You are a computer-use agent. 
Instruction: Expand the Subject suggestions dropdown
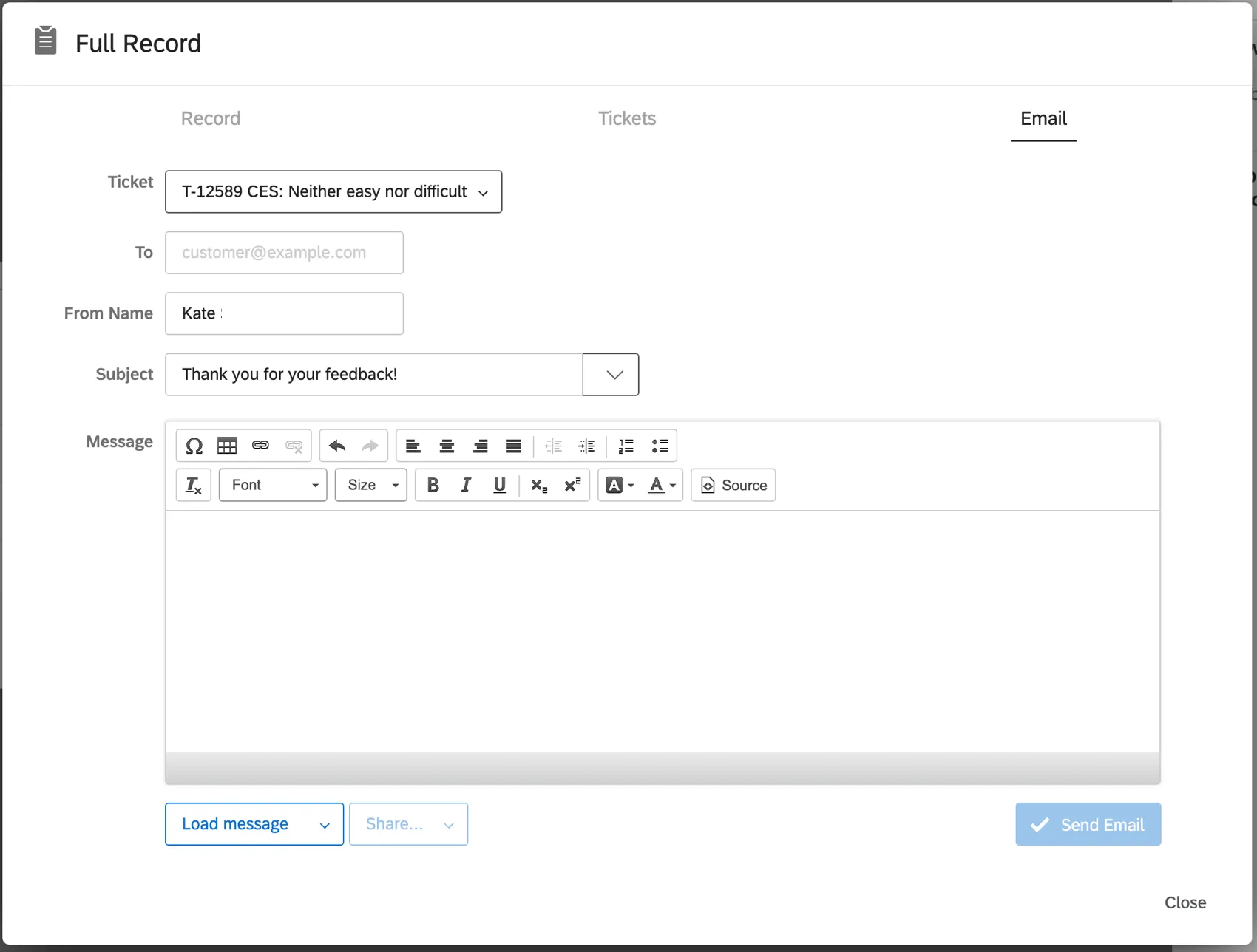point(610,374)
